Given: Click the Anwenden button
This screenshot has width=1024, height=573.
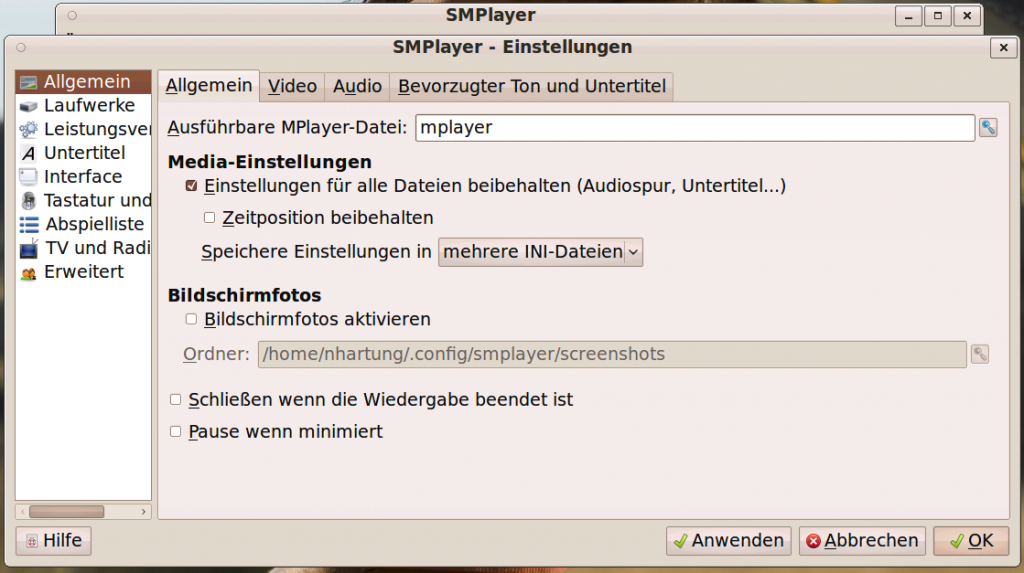Looking at the screenshot, I should coord(728,541).
